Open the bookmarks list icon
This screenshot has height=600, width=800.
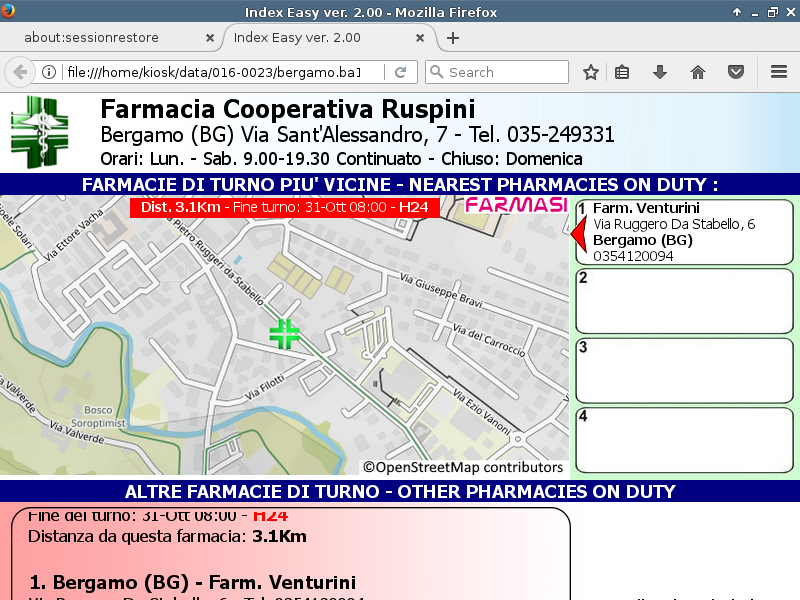tap(622, 72)
